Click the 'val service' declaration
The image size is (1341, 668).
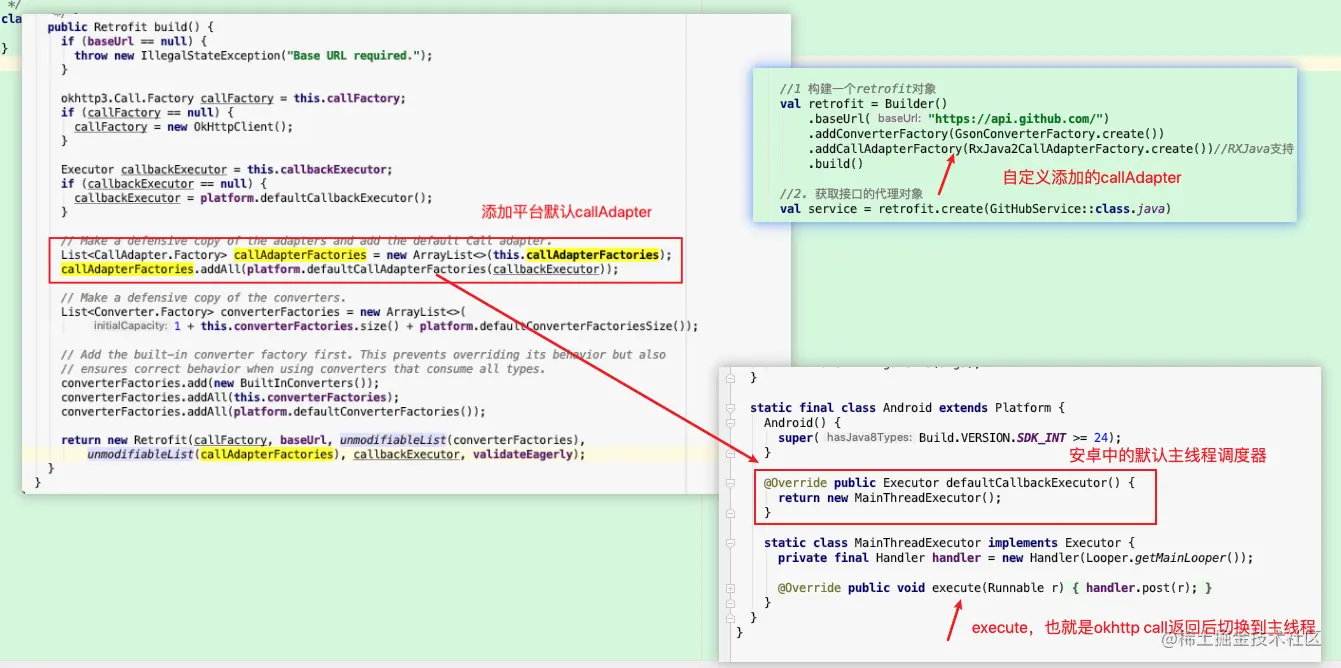click(819, 209)
